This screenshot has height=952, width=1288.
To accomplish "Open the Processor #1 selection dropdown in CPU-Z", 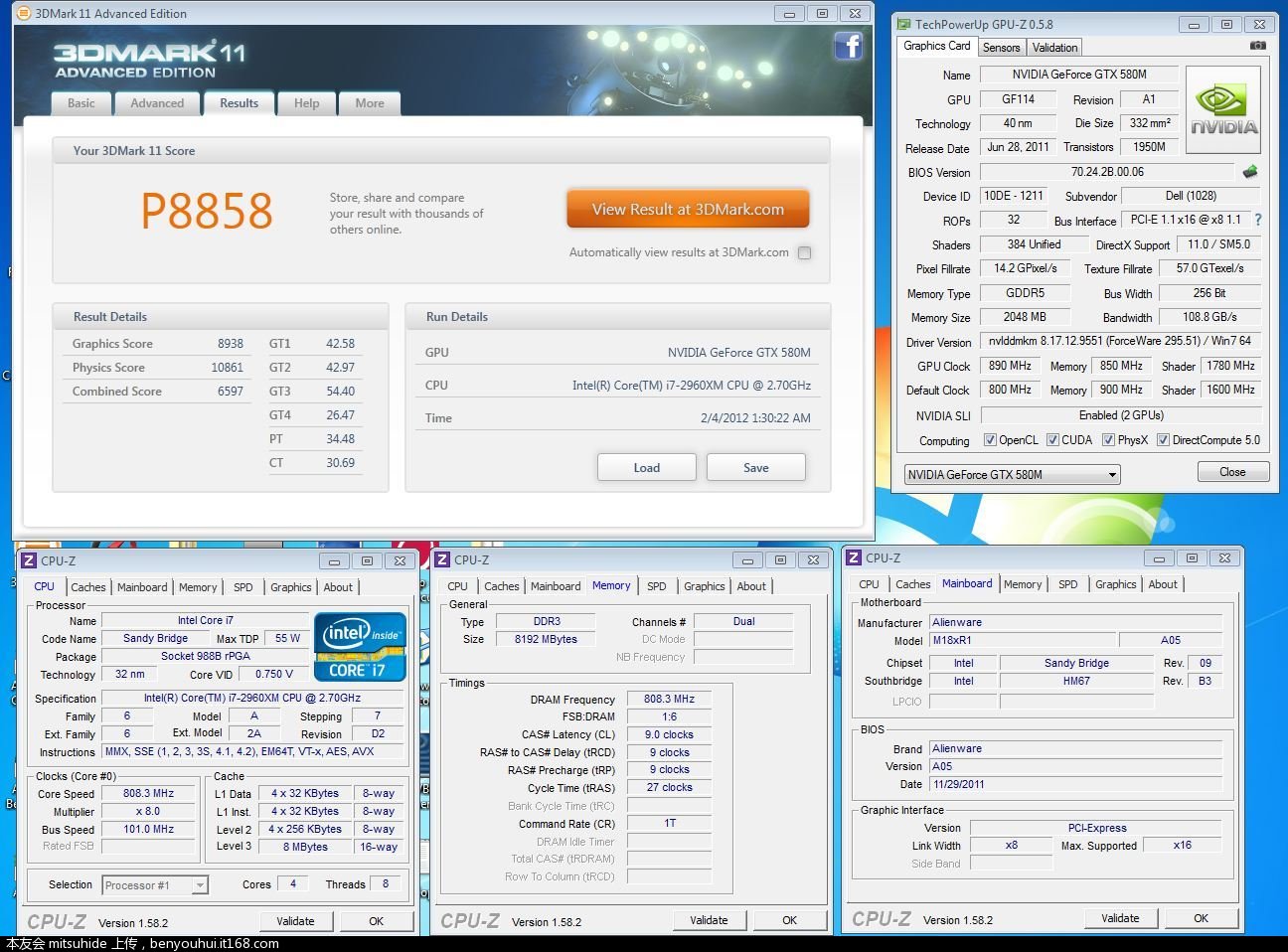I will [x=155, y=885].
